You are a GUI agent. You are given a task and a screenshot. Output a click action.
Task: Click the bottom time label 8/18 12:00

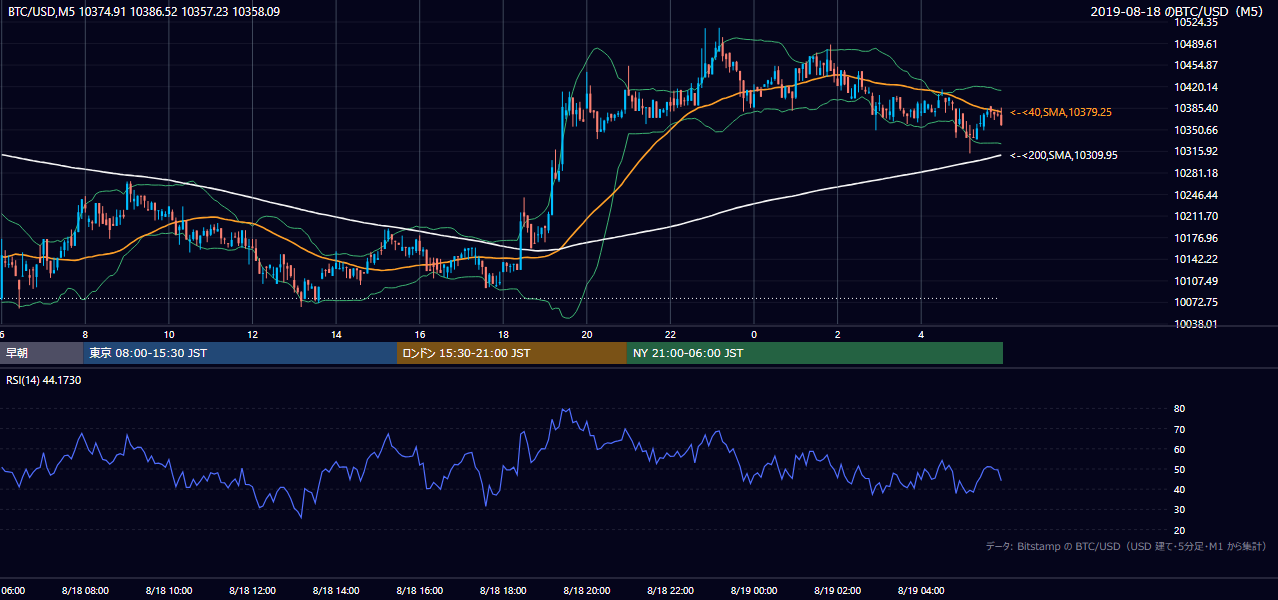(x=250, y=591)
